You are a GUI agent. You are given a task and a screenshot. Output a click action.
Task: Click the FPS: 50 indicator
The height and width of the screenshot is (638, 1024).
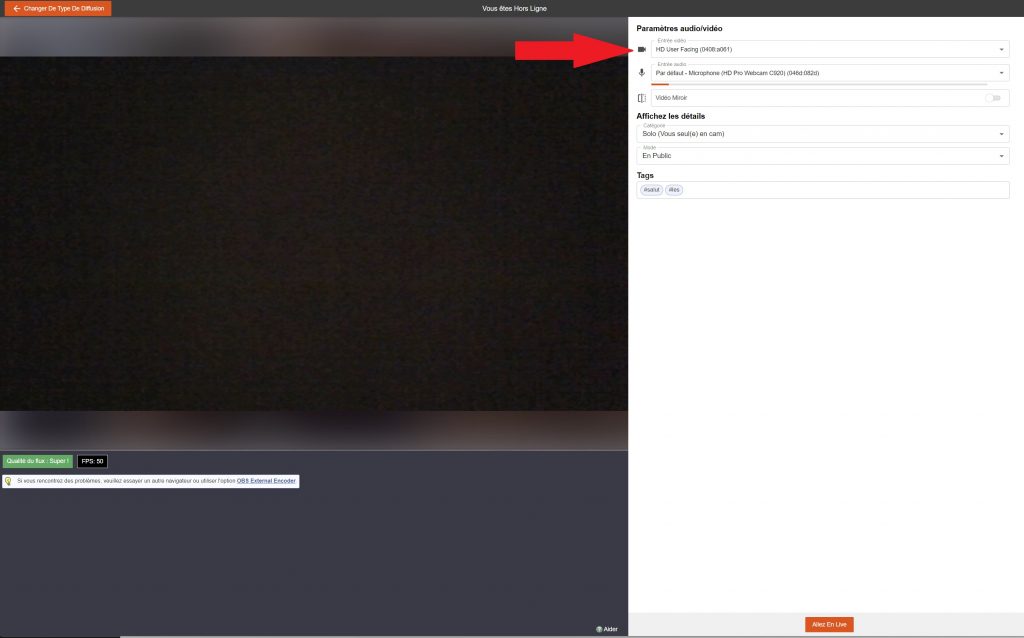click(x=92, y=461)
